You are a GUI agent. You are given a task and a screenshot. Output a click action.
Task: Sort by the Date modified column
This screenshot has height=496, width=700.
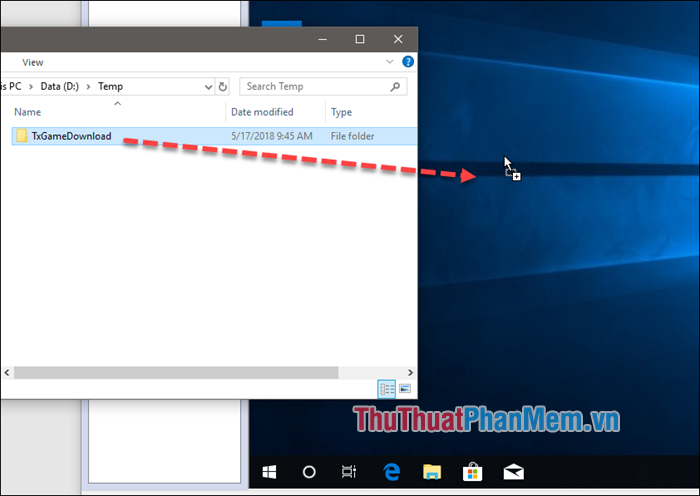point(262,112)
